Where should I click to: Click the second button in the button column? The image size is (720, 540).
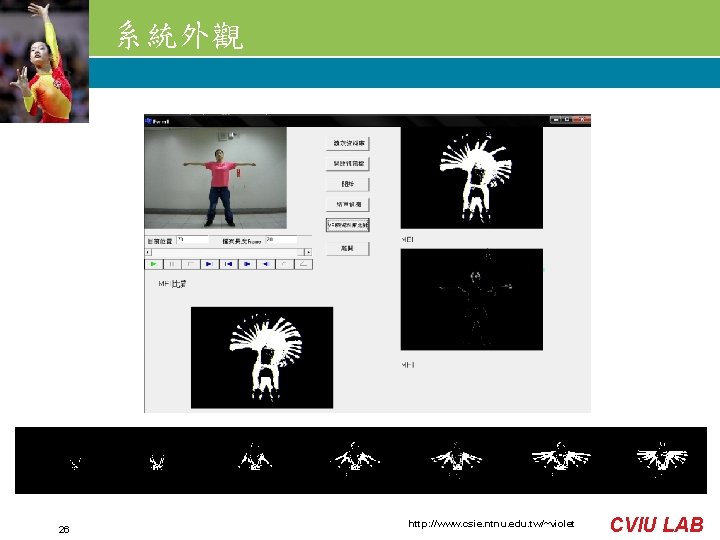tap(348, 163)
